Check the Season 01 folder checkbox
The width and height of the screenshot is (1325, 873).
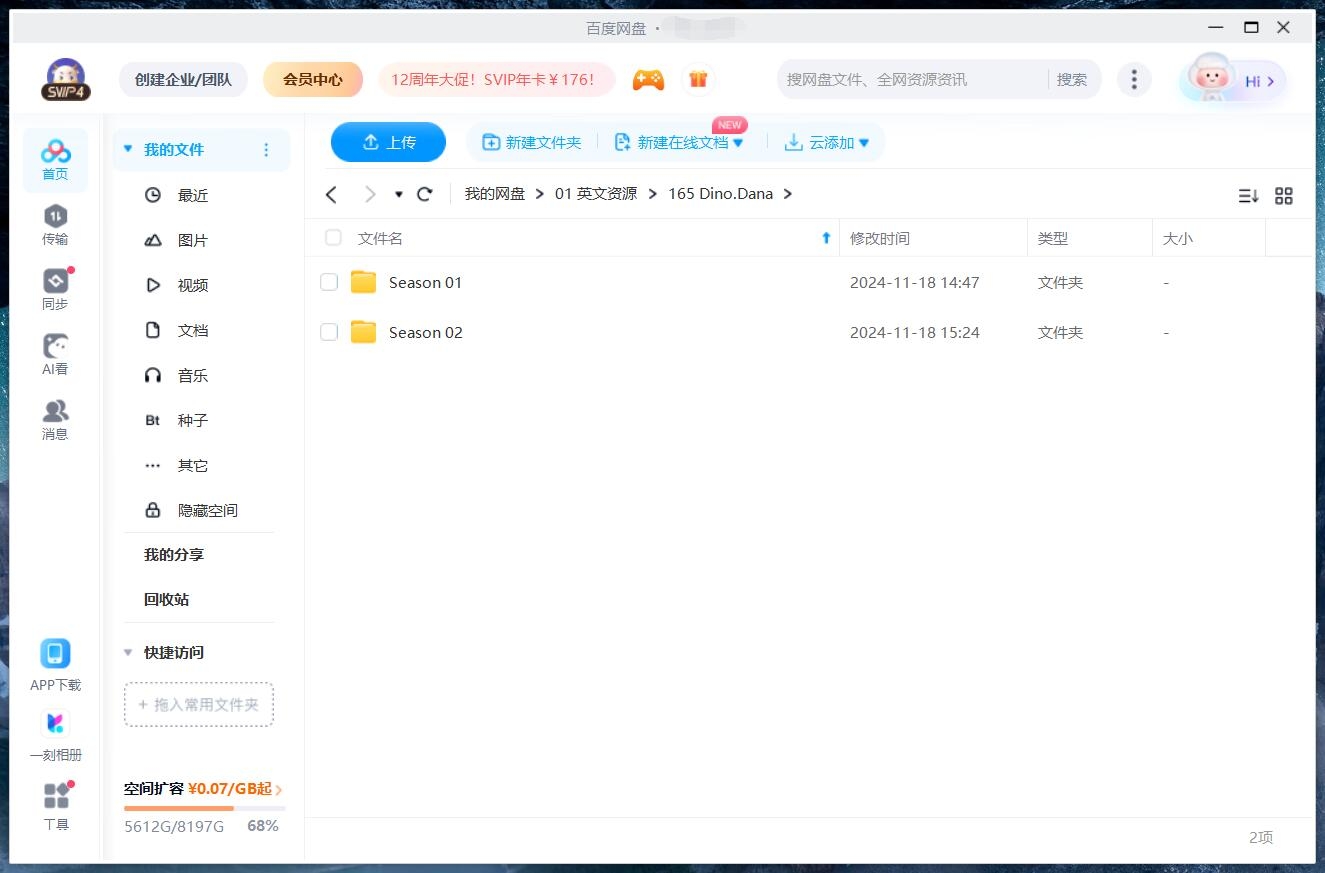point(329,282)
